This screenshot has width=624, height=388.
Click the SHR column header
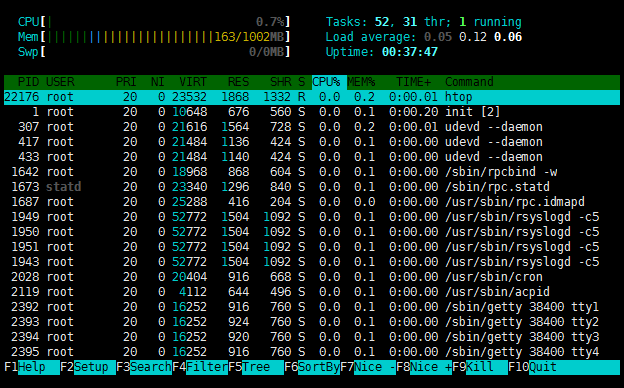[281, 82]
